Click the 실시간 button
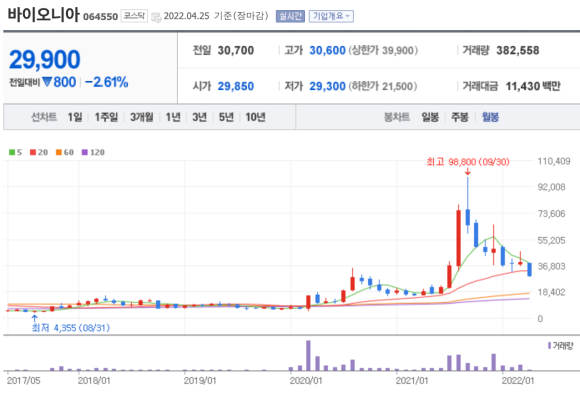 tap(290, 16)
